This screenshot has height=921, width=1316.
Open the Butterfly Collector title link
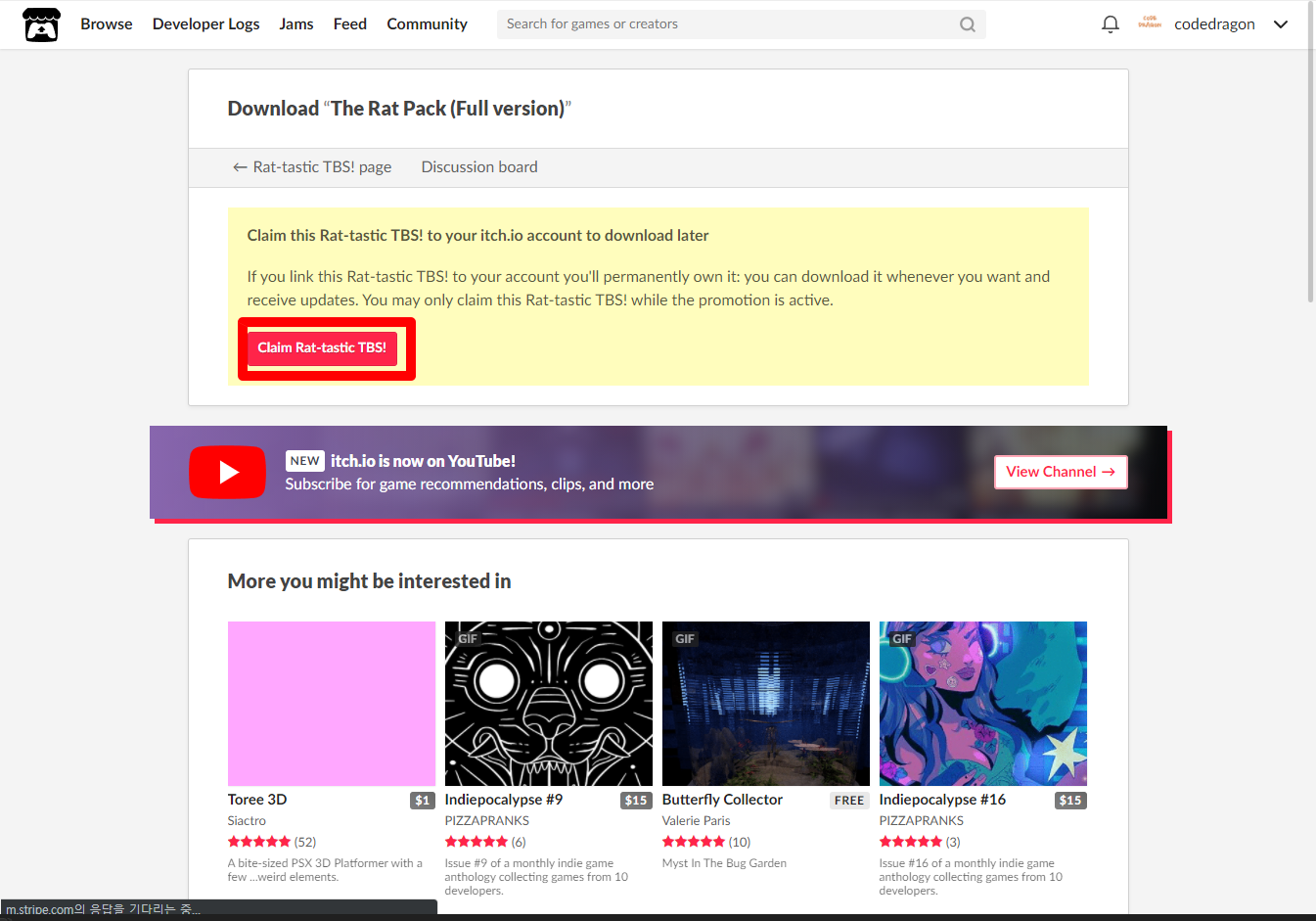click(x=722, y=800)
